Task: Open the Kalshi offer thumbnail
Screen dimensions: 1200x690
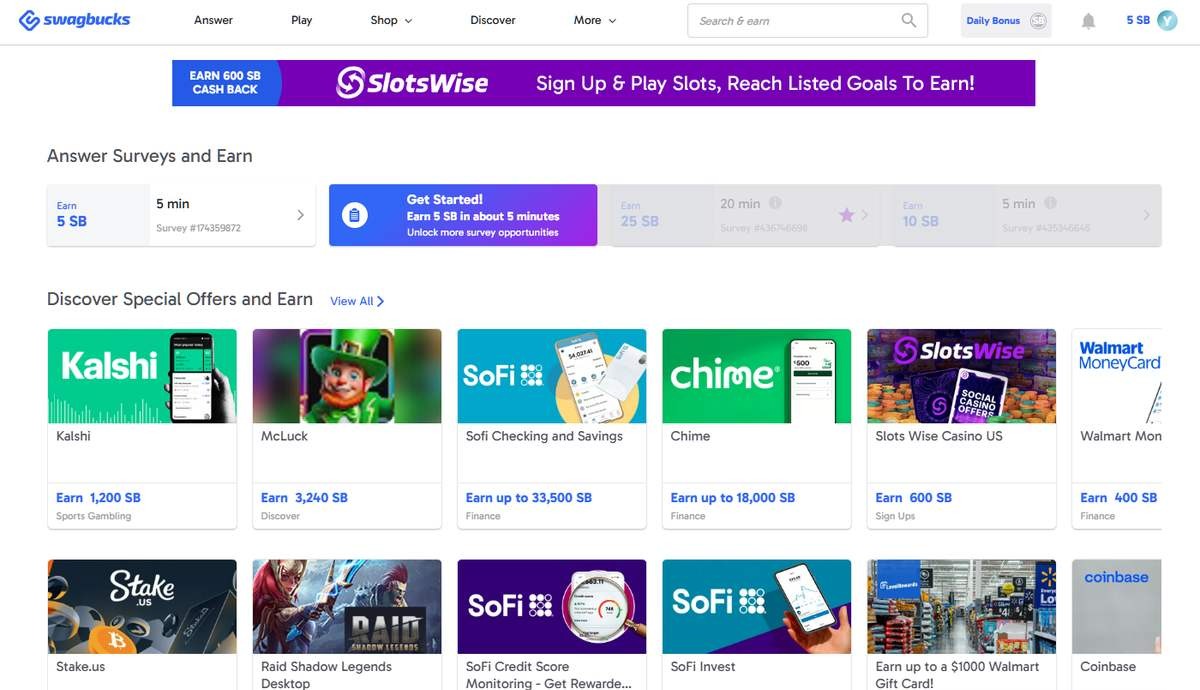Action: tap(142, 376)
